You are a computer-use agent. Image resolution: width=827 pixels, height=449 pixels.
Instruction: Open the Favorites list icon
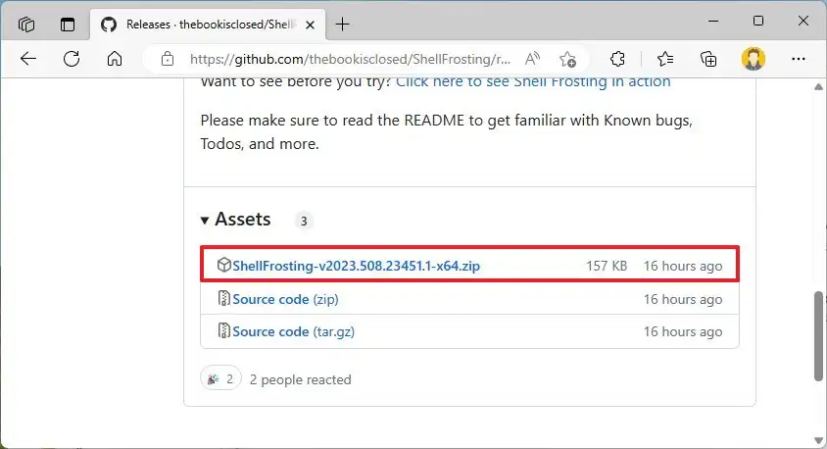(x=665, y=59)
